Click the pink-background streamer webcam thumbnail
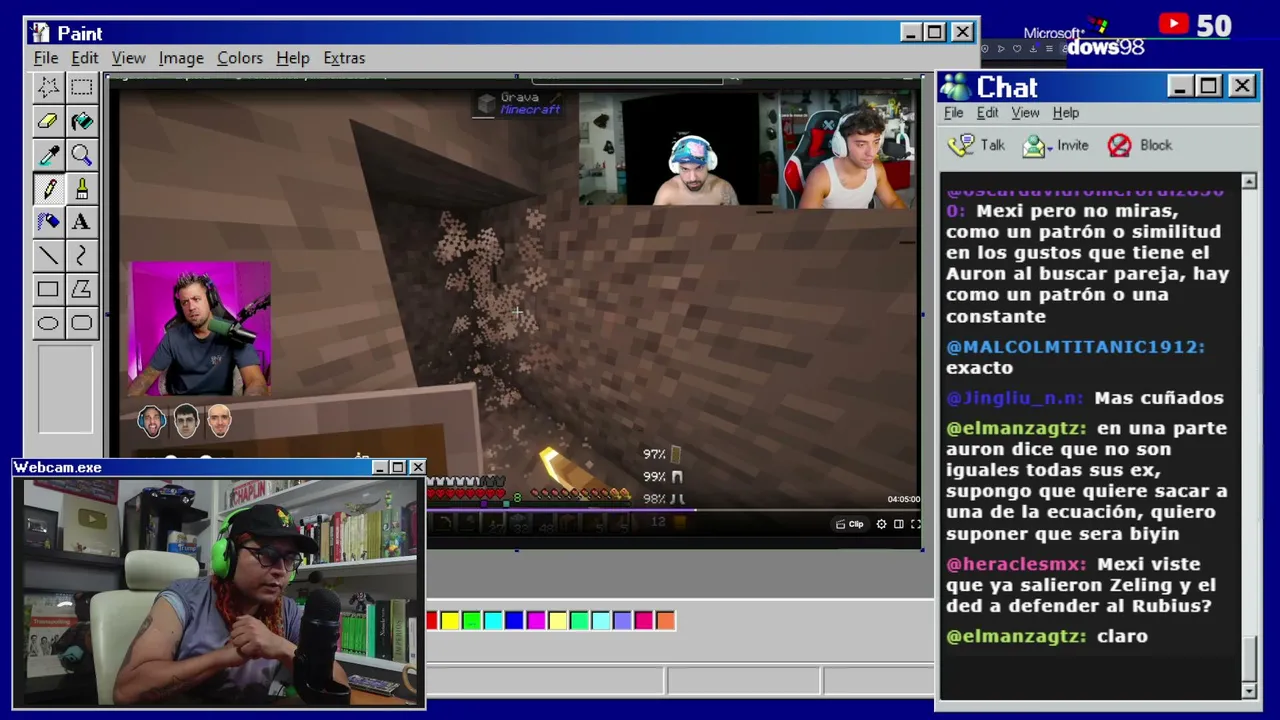Viewport: 1280px width, 720px height. [200, 329]
